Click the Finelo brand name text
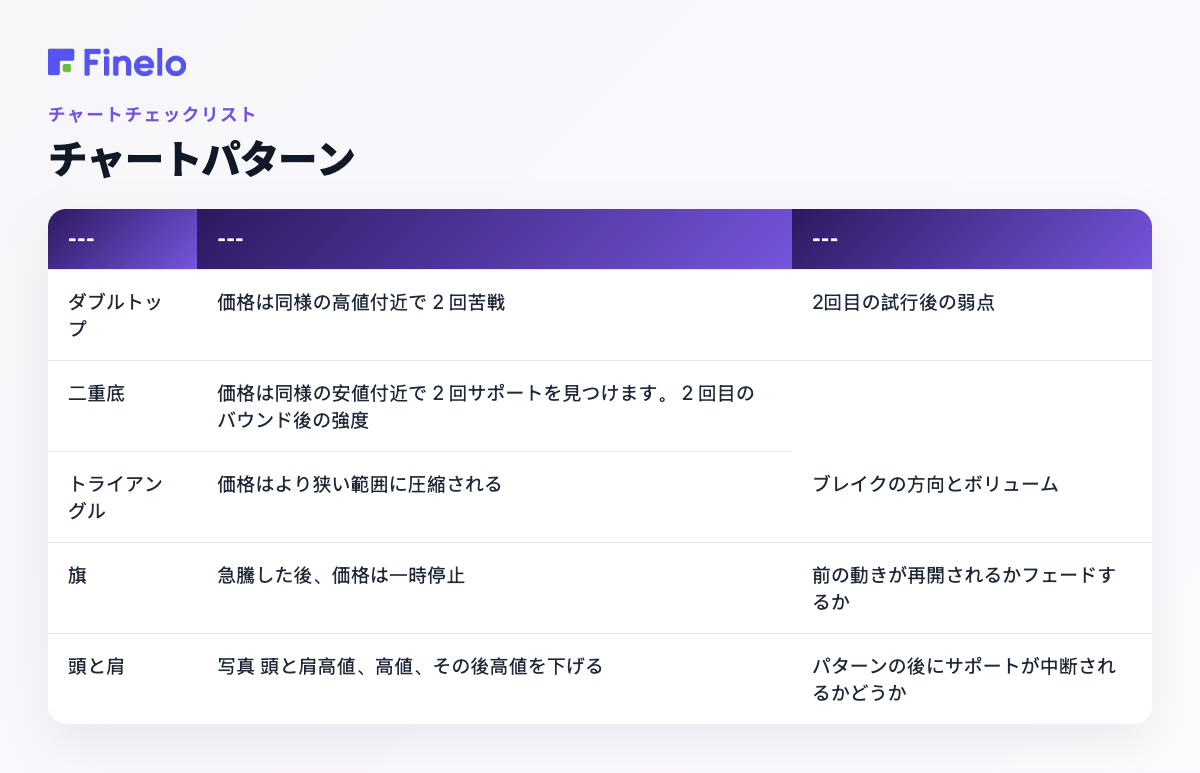Screen dimensions: 1200x773 pos(135,62)
